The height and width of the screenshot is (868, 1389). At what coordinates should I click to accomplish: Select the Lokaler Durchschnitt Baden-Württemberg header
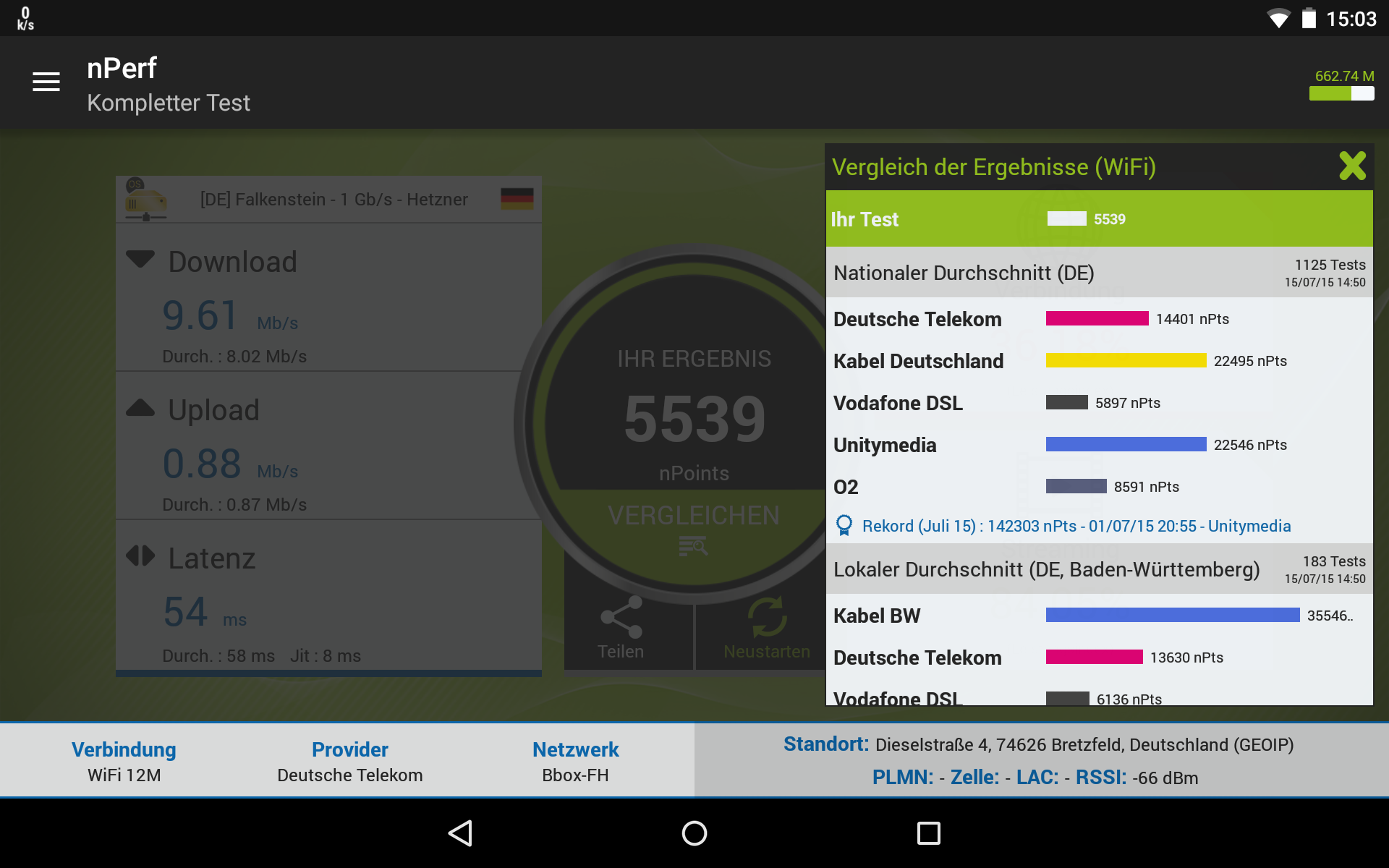coord(1099,569)
